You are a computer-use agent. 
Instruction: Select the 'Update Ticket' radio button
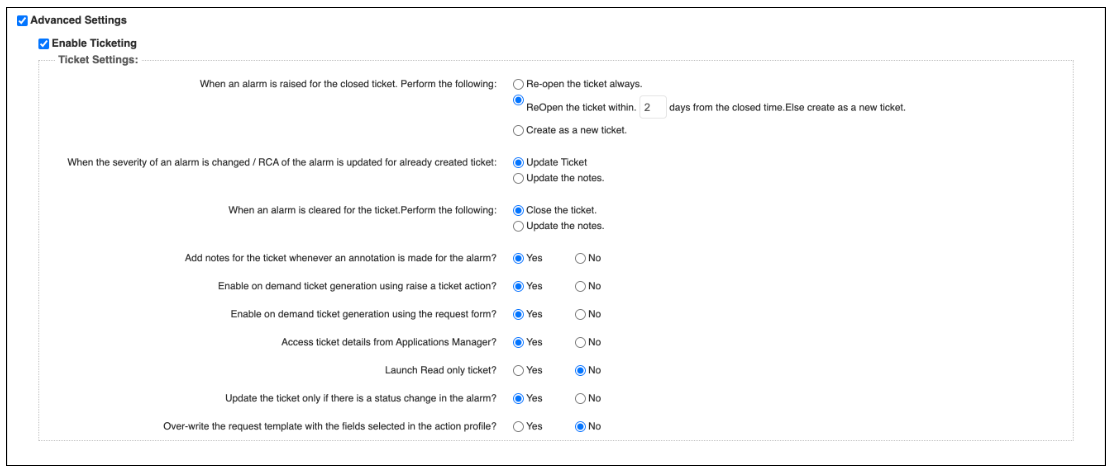pyautogui.click(x=518, y=163)
